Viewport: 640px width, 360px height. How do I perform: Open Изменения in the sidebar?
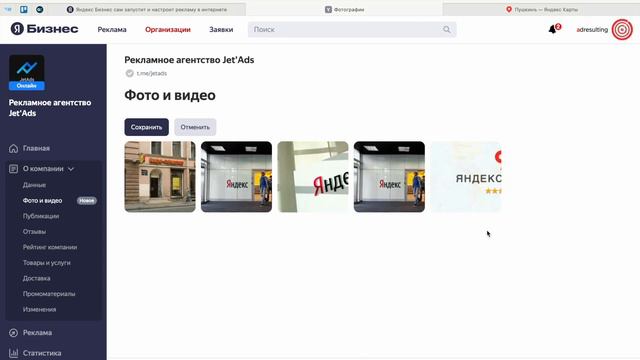click(x=39, y=309)
